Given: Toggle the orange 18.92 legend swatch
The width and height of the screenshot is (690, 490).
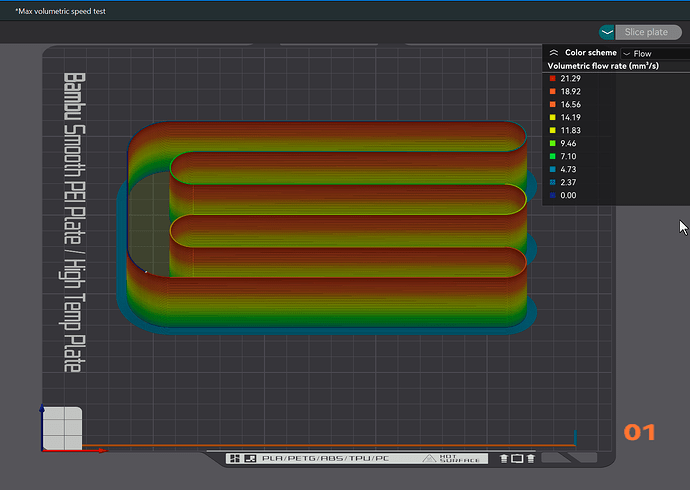Looking at the screenshot, I should pyautogui.click(x=553, y=91).
